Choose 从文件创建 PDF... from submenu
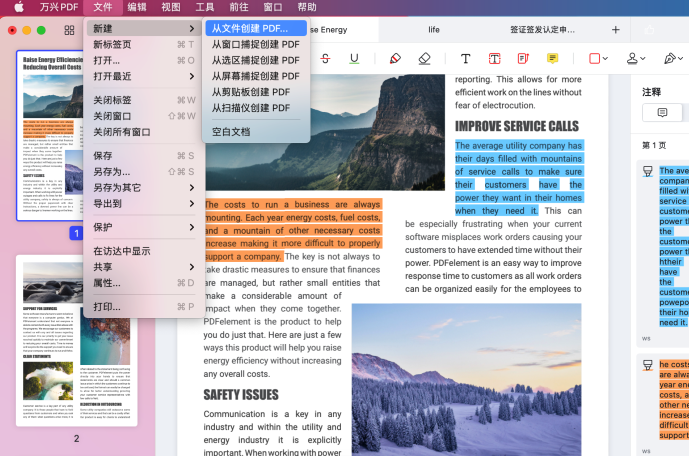The height and width of the screenshot is (456, 689). click(256, 29)
